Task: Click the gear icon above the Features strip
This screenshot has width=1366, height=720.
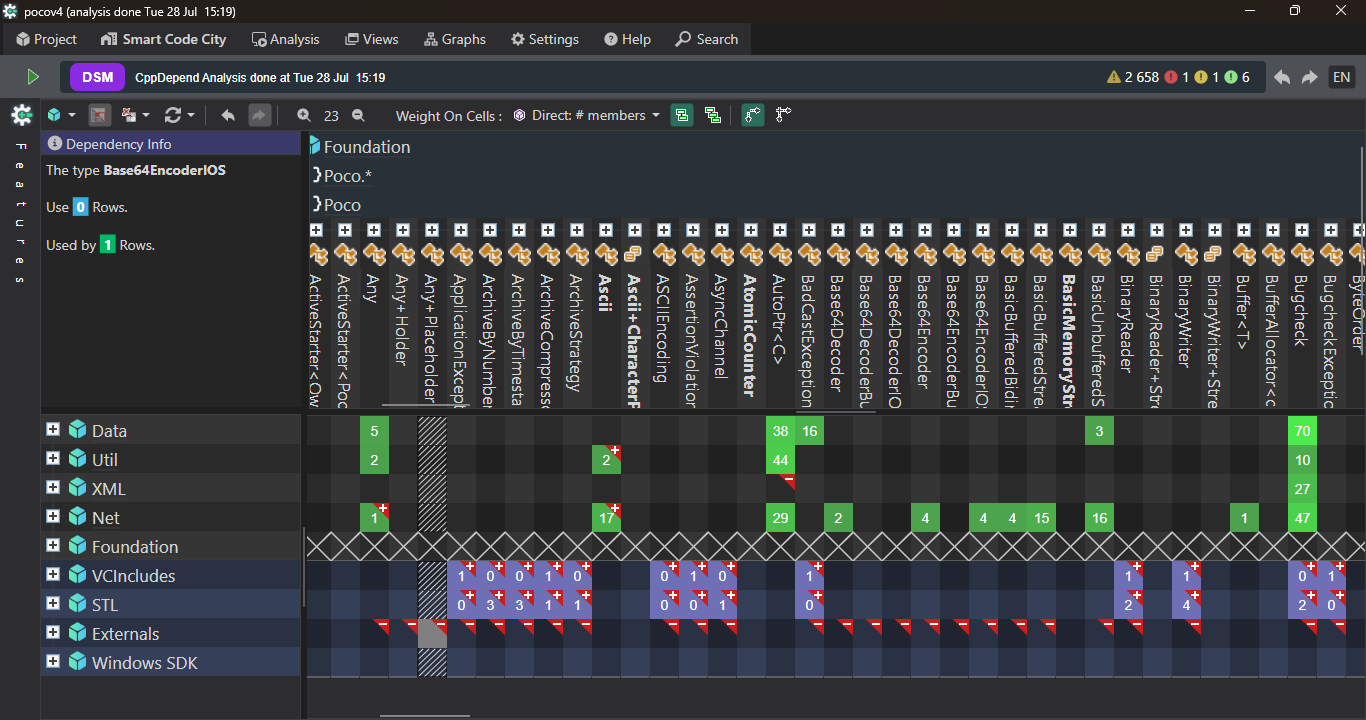Action: tap(22, 115)
